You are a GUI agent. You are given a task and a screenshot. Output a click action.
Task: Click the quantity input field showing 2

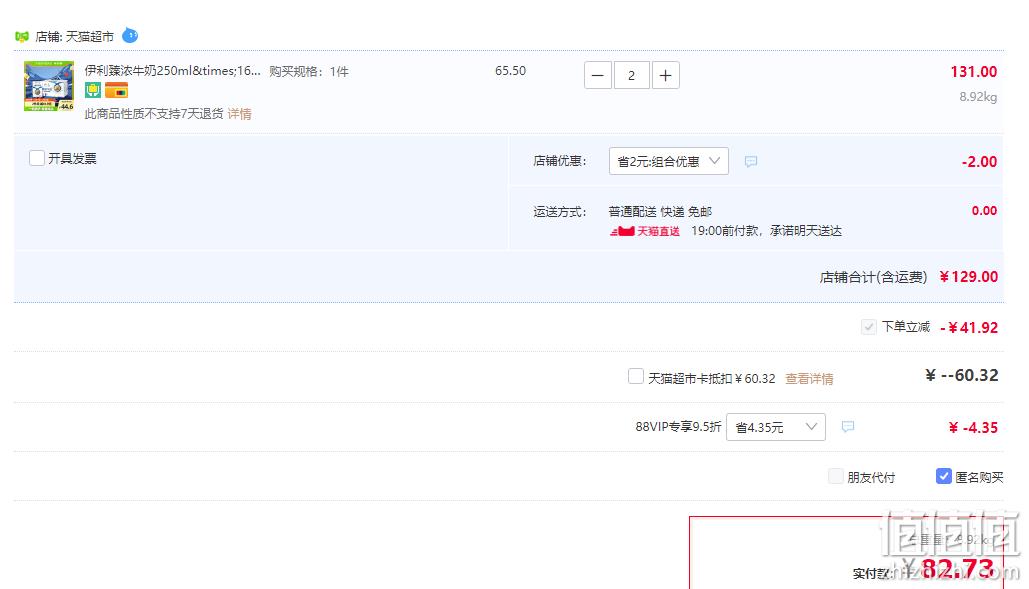click(631, 75)
